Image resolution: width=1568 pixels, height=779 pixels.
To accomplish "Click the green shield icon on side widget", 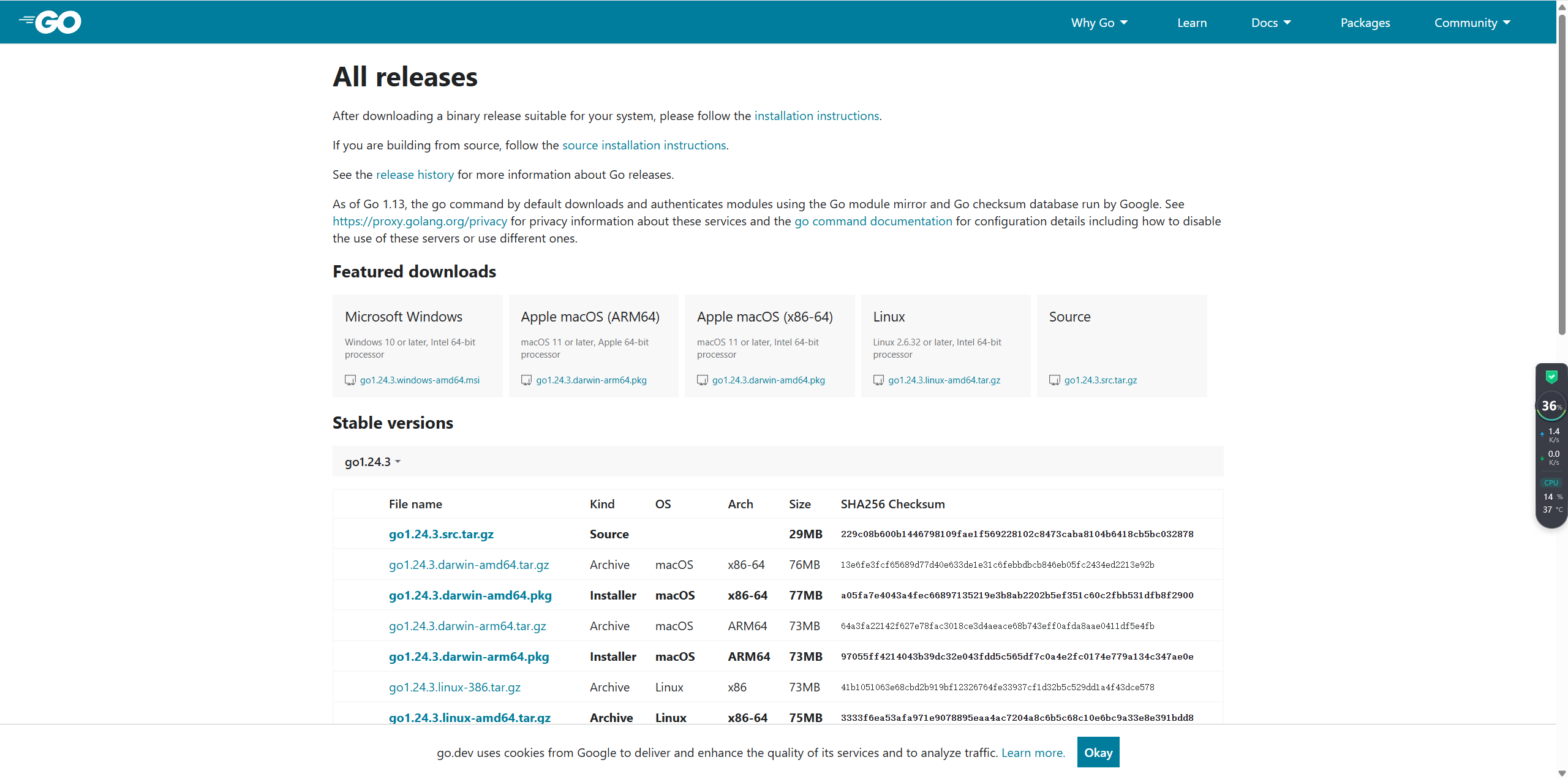I will 1551,377.
